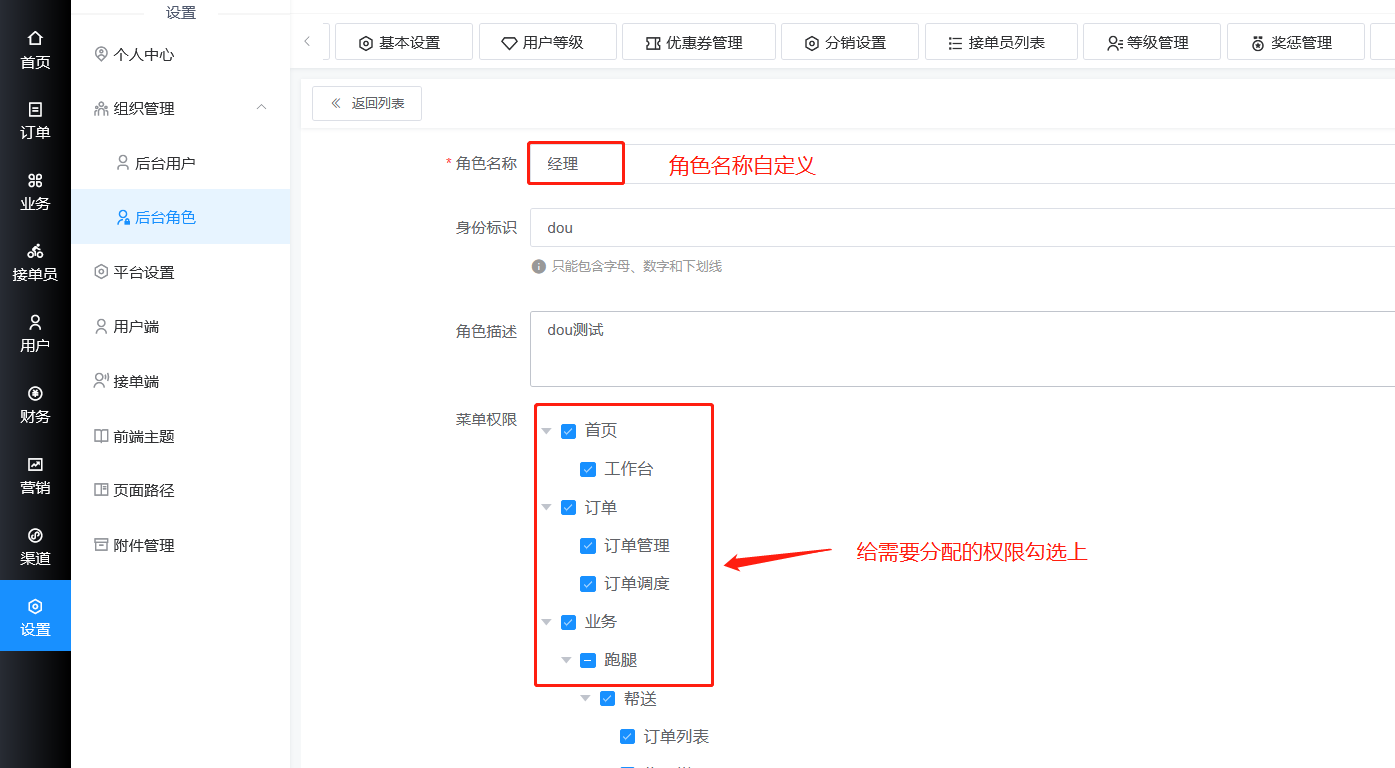1395x768 pixels.
Task: Click the 接单端 person icon
Action: pos(101,381)
